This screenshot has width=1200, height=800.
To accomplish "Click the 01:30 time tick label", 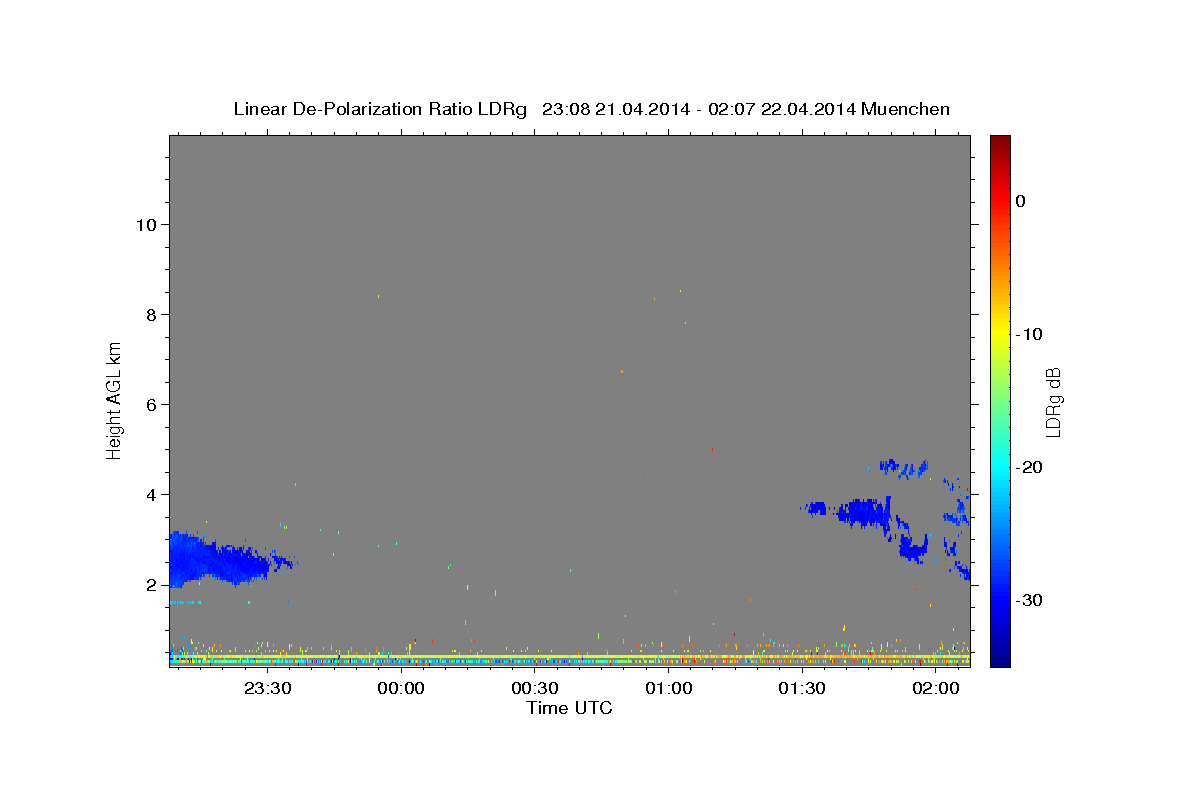I will coord(802,688).
